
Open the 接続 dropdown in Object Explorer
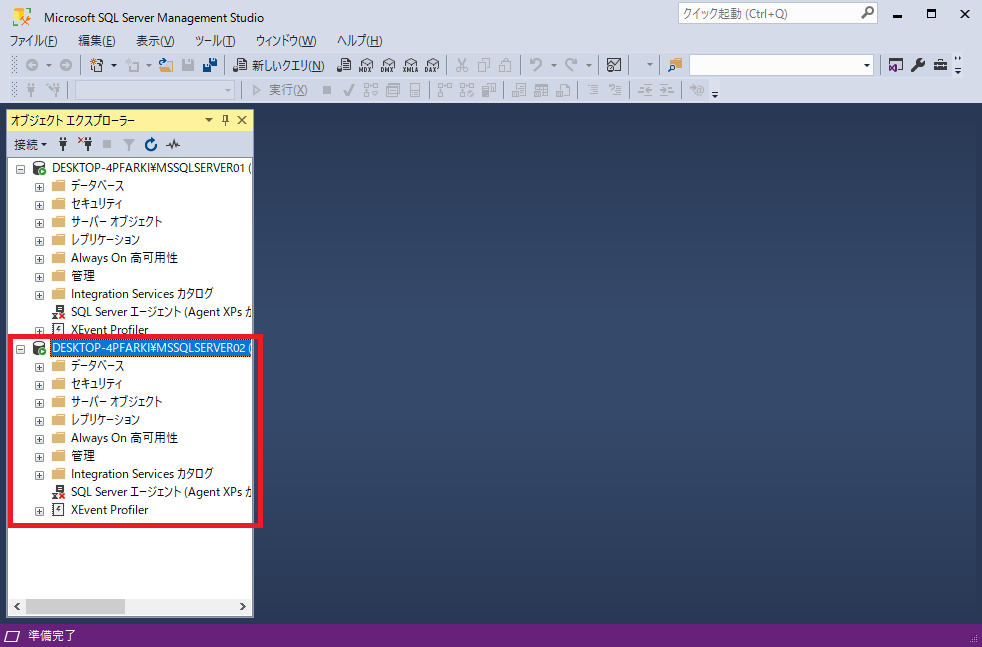pyautogui.click(x=30, y=144)
